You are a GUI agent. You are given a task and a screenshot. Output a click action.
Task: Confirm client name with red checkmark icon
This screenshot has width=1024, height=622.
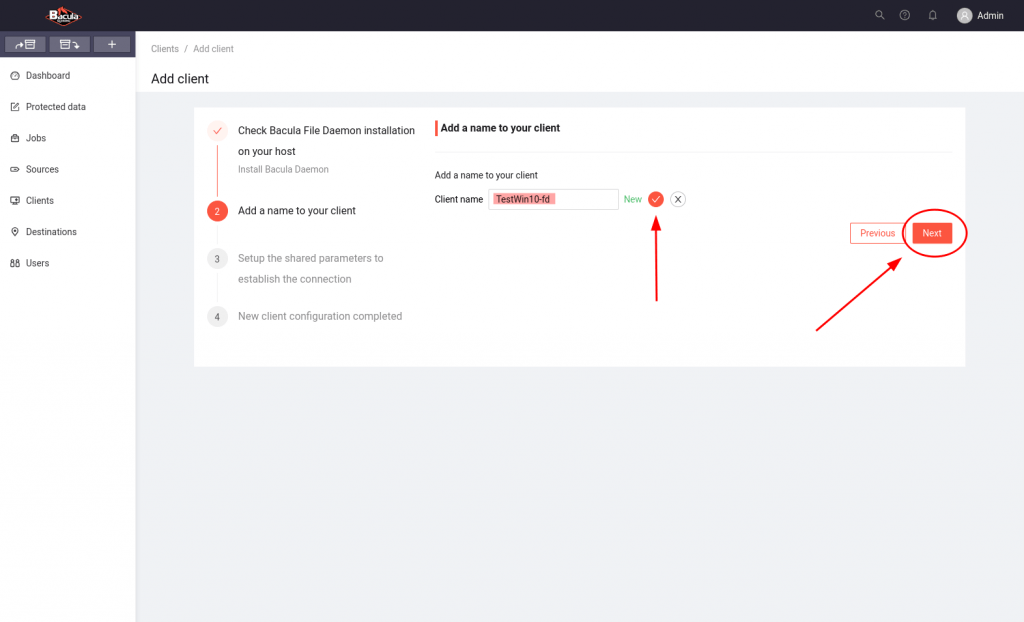656,199
